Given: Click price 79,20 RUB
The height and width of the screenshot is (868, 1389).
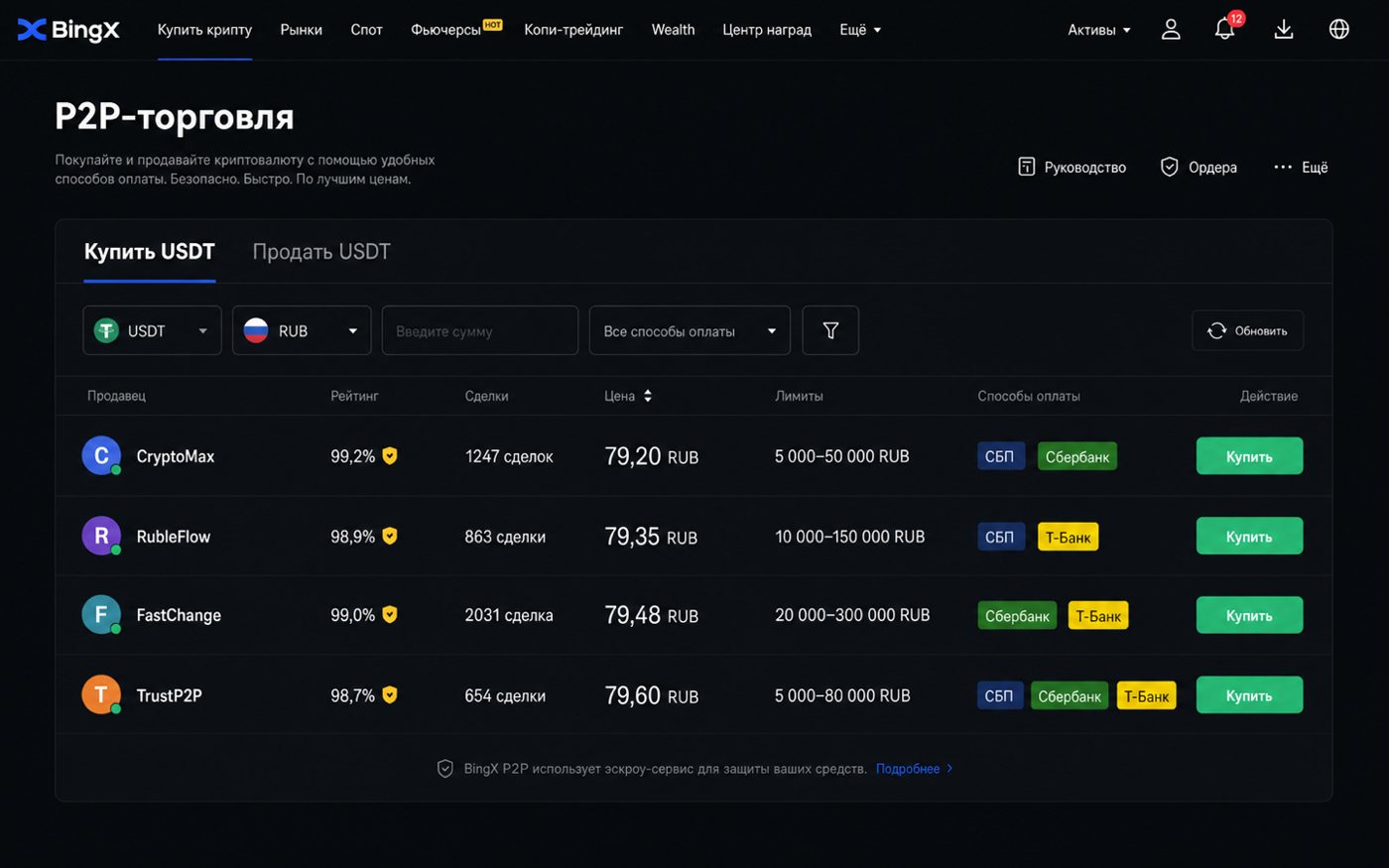Looking at the screenshot, I should [x=652, y=456].
